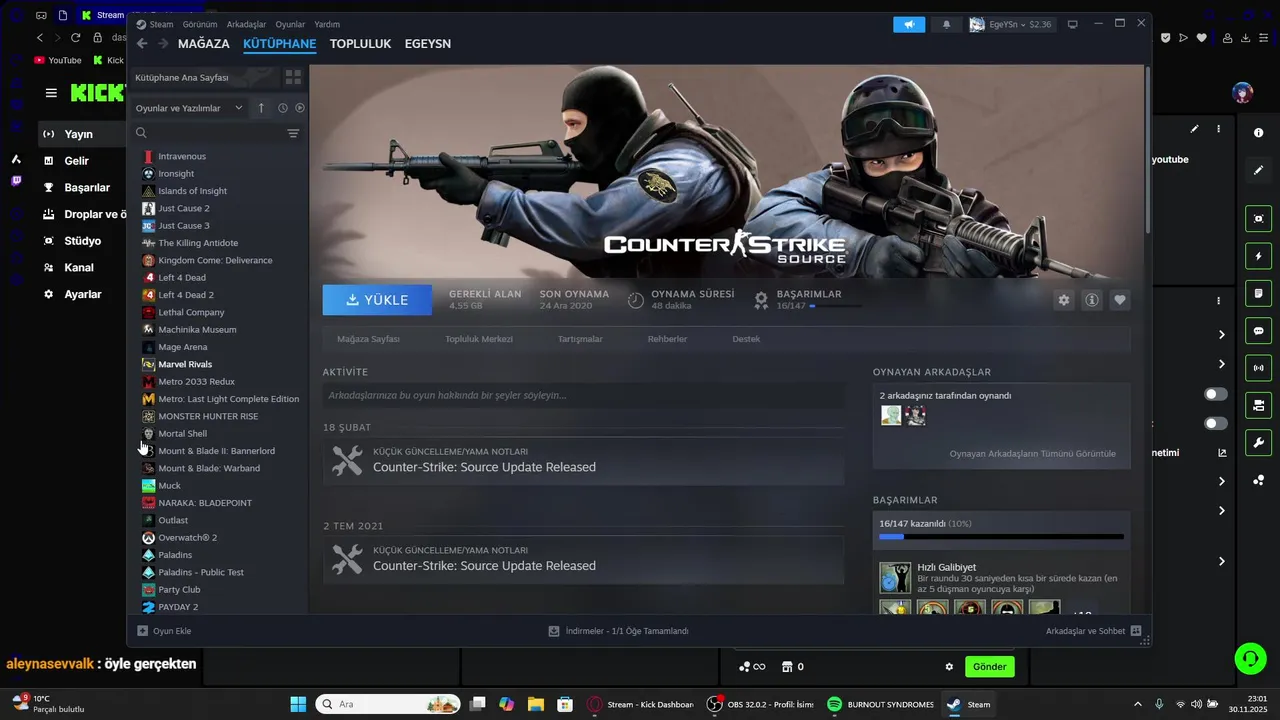Viewport: 1280px width, 720px height.
Task: Add Counter-Strike Source to favorites heart
Action: click(1120, 300)
